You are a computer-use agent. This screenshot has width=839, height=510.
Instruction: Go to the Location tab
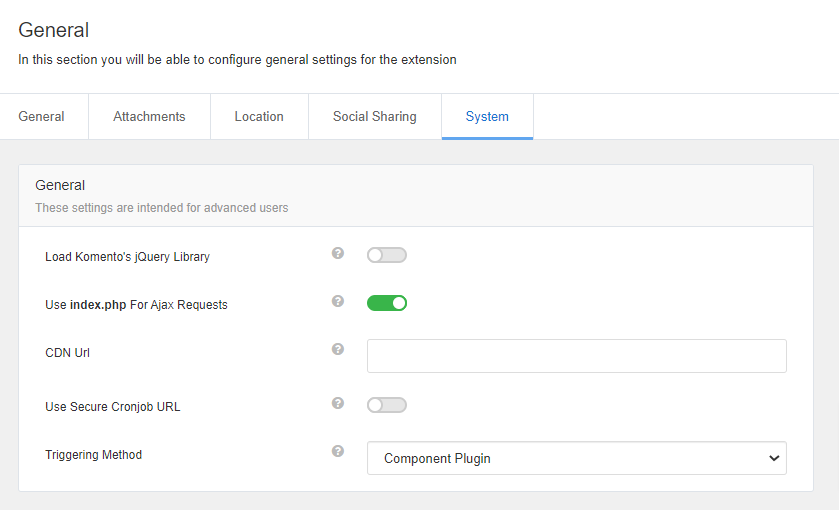[259, 117]
